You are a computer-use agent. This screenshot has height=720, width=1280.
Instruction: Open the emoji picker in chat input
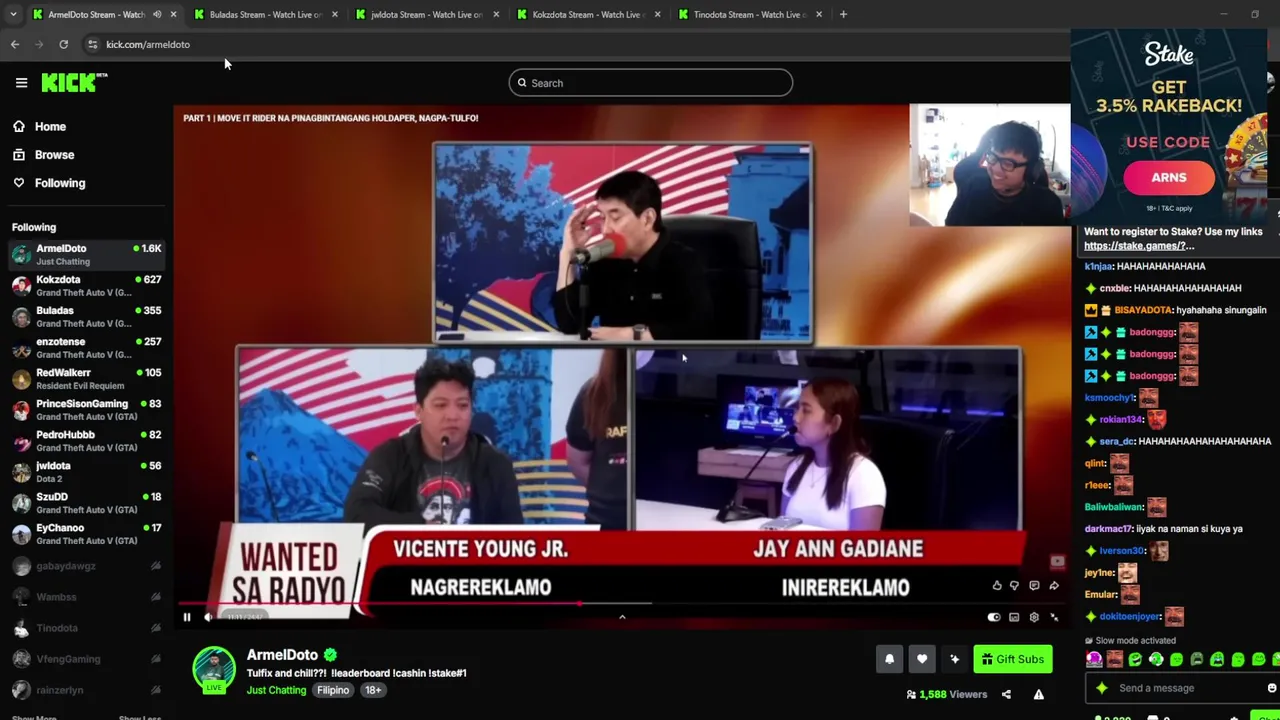1271,688
